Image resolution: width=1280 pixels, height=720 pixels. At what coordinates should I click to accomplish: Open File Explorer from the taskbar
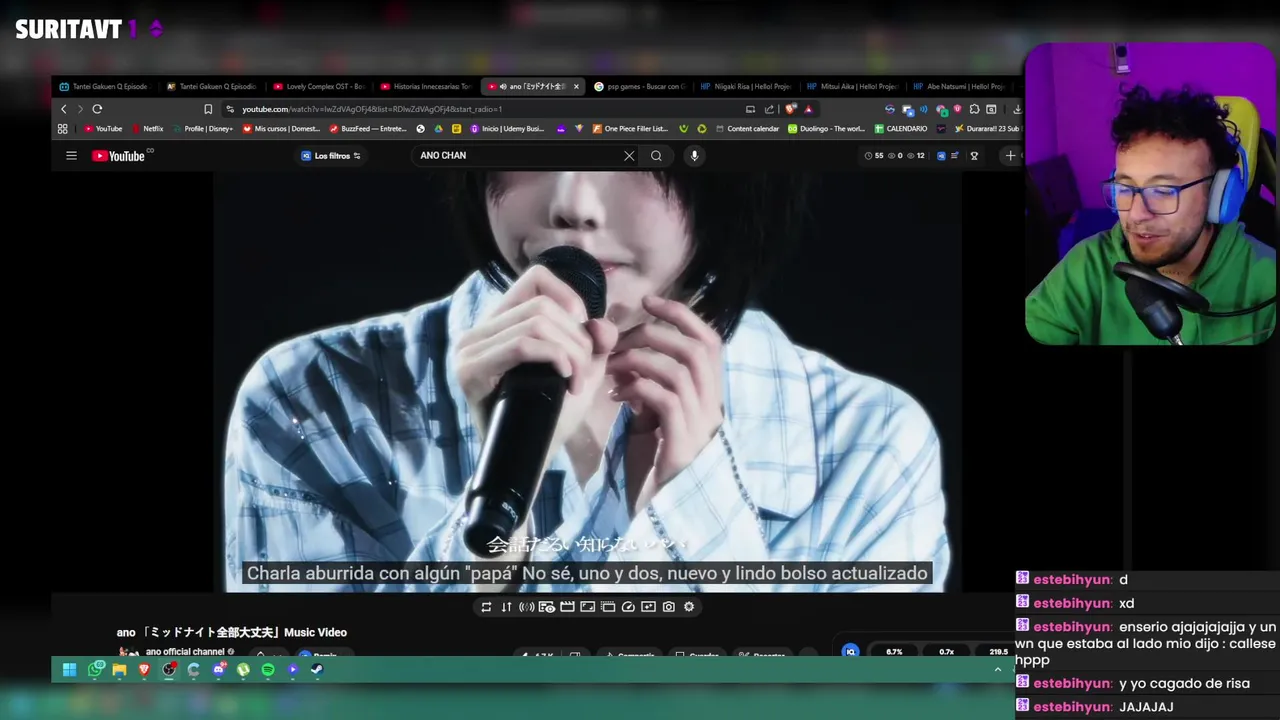(x=119, y=670)
